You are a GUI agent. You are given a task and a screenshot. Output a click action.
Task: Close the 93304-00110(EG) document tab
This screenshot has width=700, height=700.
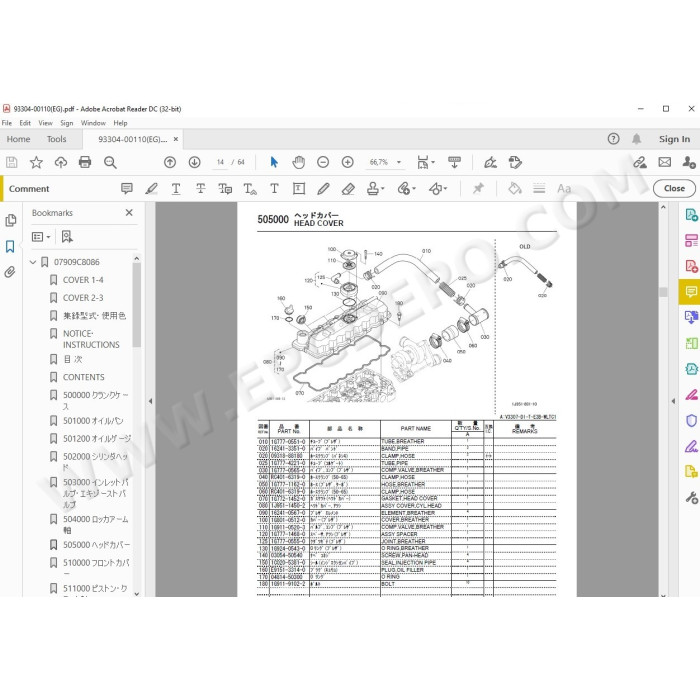pos(176,139)
